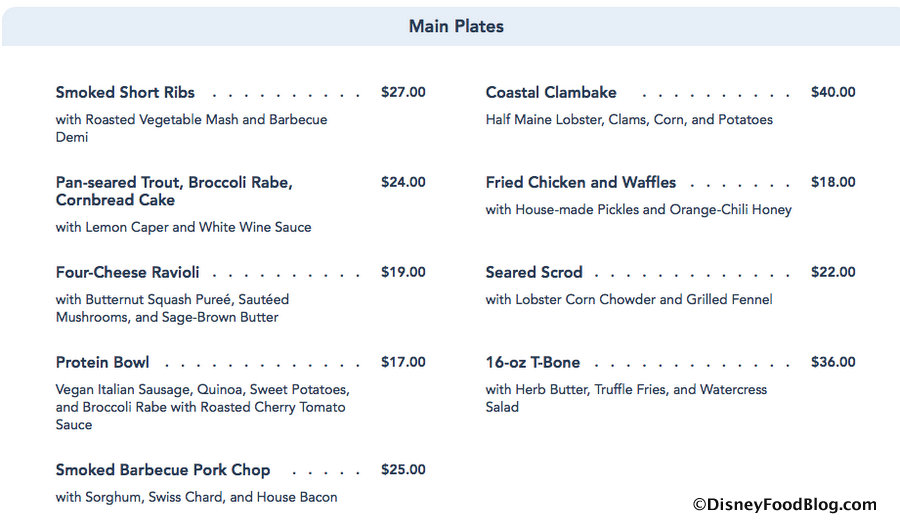Click the $27.00 Smoked Short Ribs price
Viewport: 900px width, 532px height.
click(403, 92)
